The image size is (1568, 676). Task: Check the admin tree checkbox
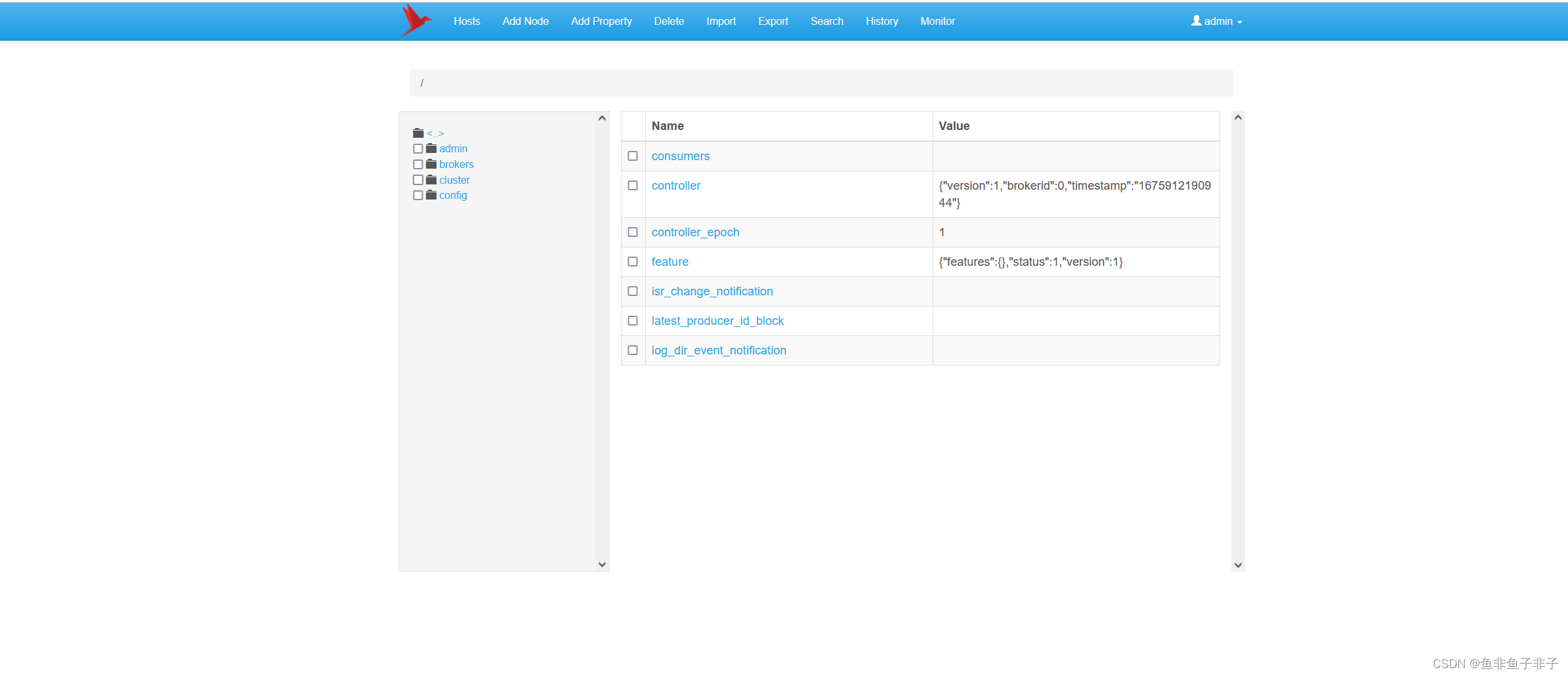coord(418,149)
